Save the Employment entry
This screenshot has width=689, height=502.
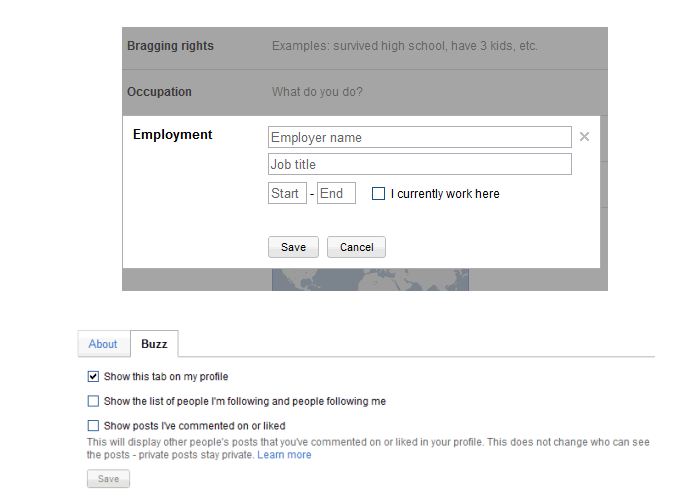[x=293, y=247]
